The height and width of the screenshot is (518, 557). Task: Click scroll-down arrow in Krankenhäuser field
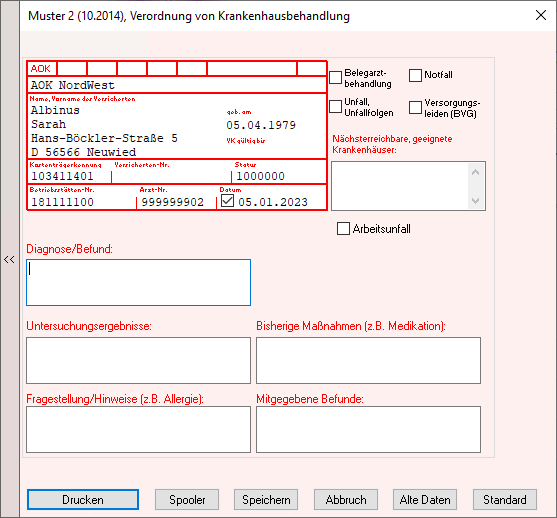(x=476, y=201)
